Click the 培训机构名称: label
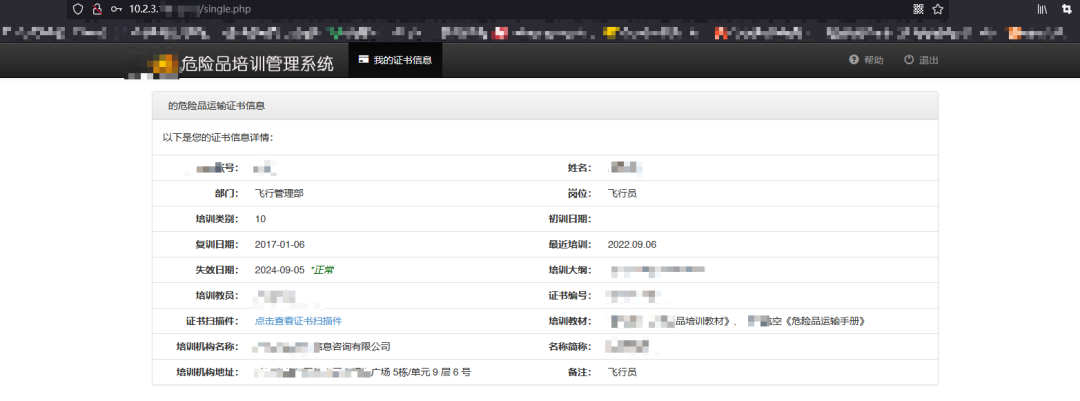 (x=207, y=347)
